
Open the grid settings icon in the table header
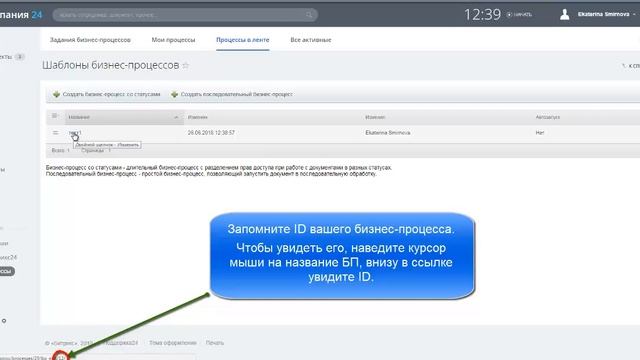[54, 116]
